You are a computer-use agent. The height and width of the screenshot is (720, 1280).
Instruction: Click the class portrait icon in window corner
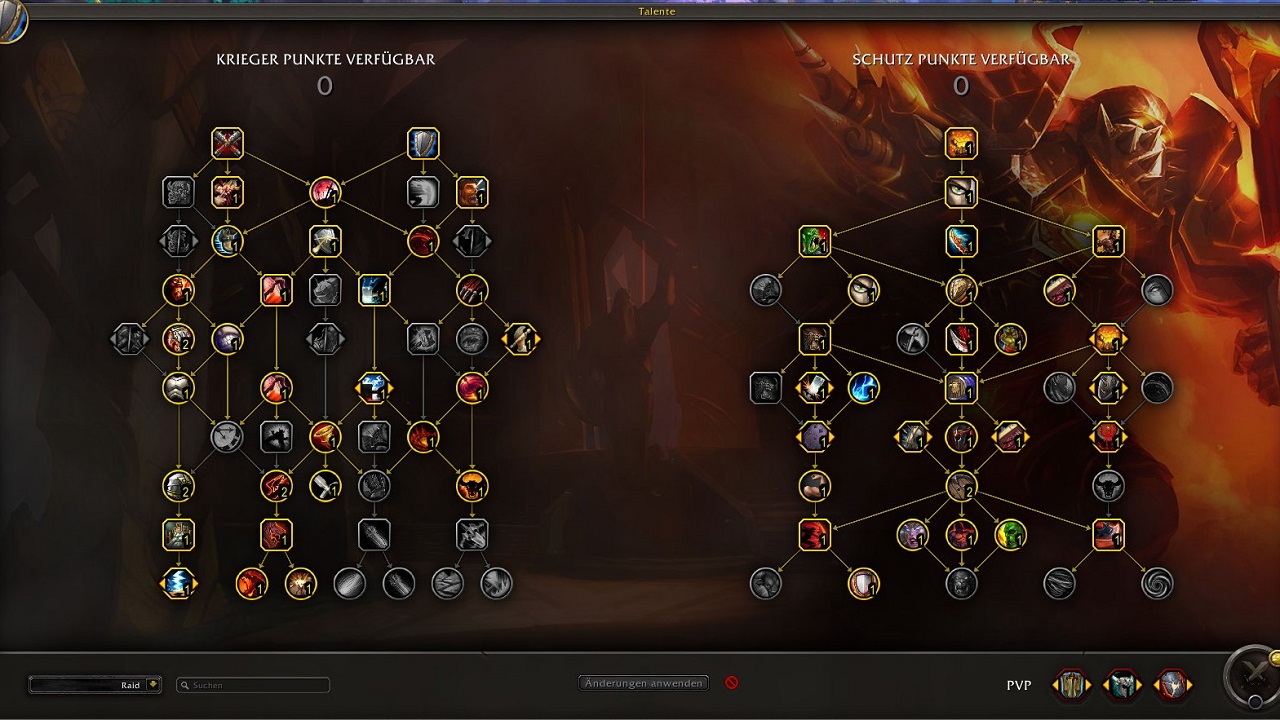tap(12, 20)
